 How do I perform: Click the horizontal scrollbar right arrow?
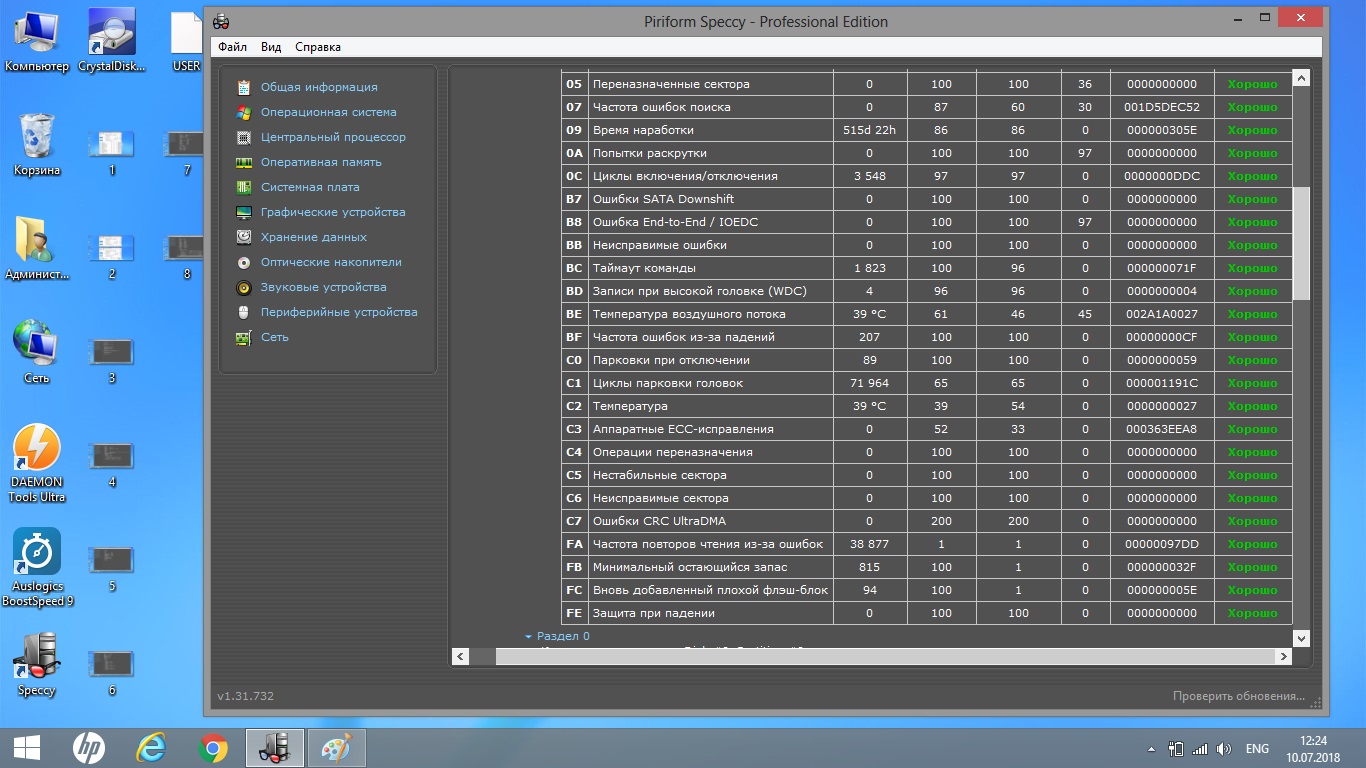point(1284,657)
